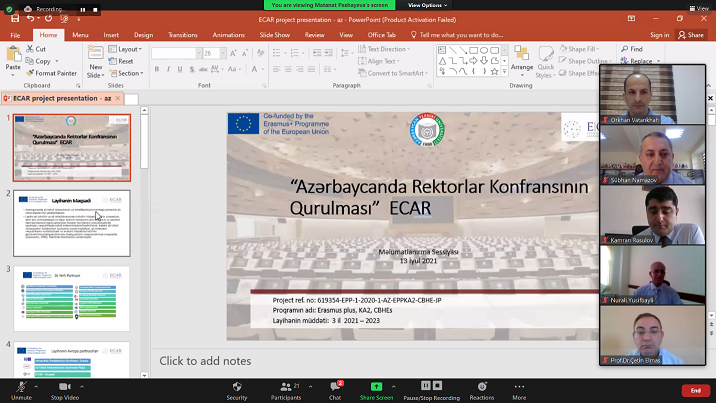Image resolution: width=716 pixels, height=403 pixels.
Task: Click Sign in in PowerPoint
Action: (x=659, y=34)
